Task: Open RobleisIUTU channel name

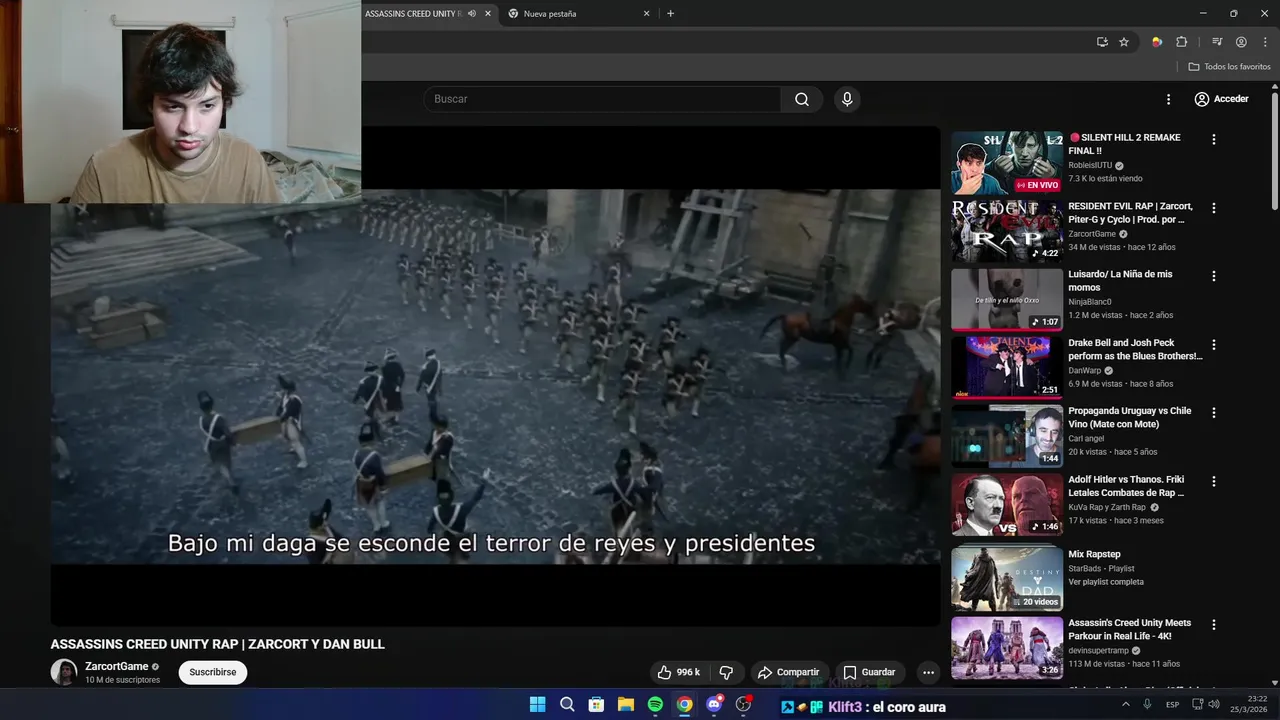Action: click(1090, 165)
